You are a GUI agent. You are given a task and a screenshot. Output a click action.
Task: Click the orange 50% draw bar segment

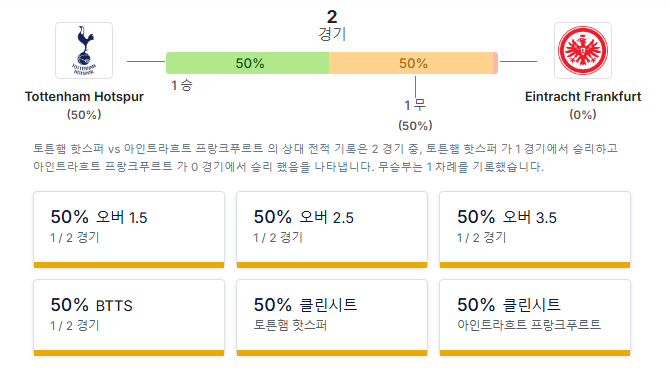[411, 63]
